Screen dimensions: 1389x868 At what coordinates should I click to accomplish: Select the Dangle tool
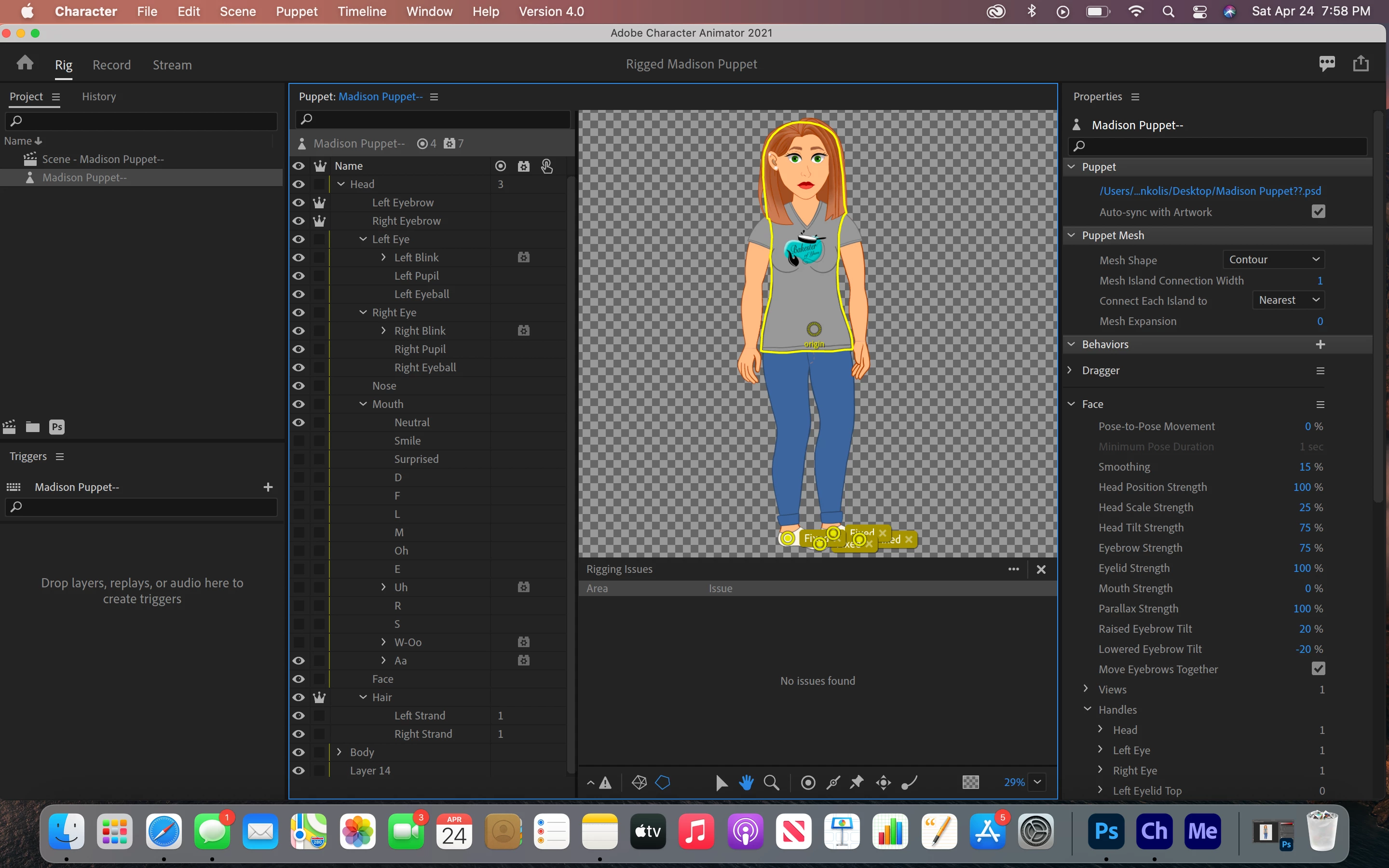(x=910, y=783)
